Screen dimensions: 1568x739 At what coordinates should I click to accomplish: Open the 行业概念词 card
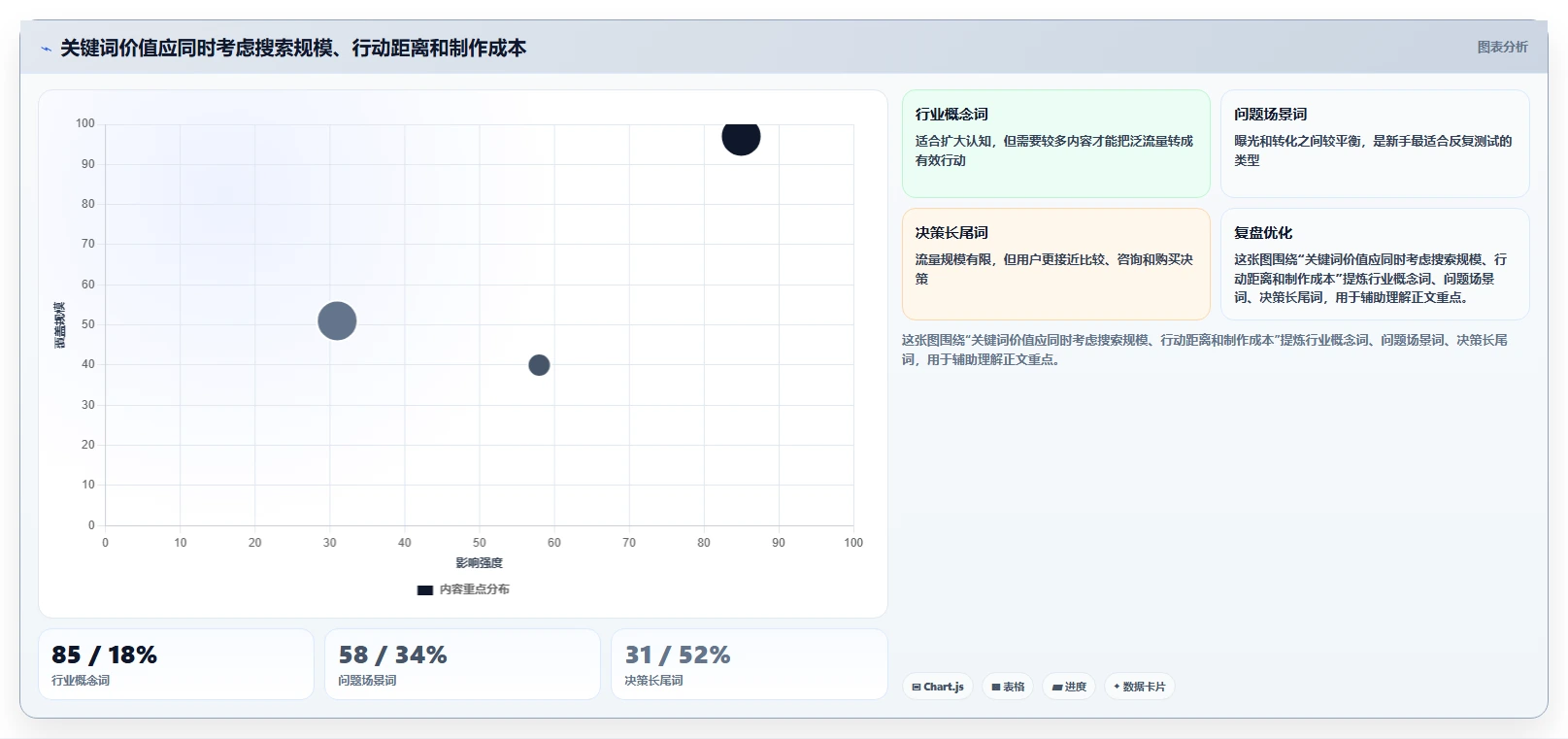(x=1056, y=144)
